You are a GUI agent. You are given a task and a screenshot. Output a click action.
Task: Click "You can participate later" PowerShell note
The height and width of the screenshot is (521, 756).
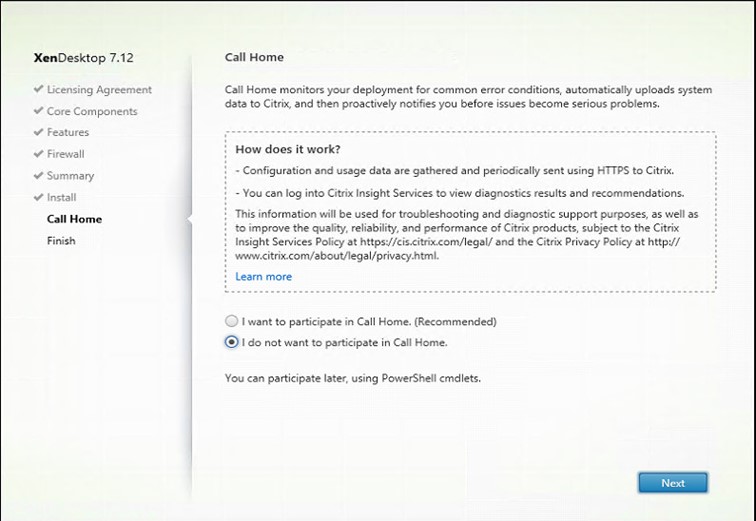[x=352, y=378]
